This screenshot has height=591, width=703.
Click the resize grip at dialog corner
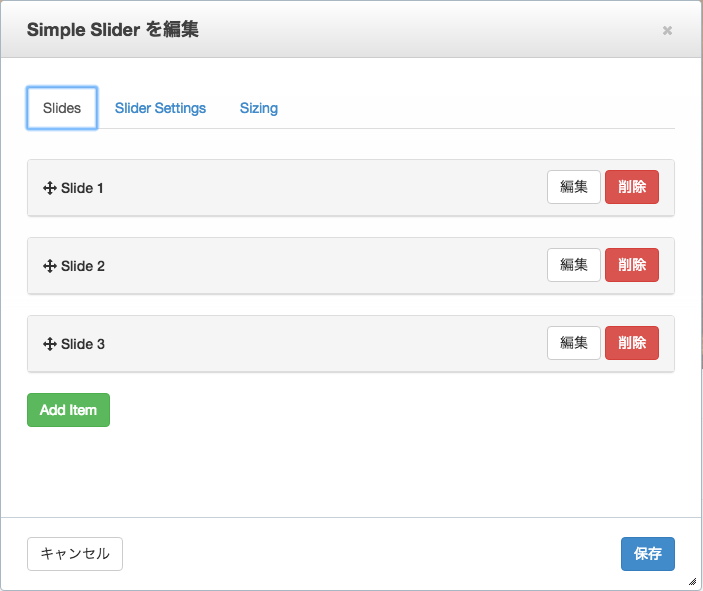point(693,582)
